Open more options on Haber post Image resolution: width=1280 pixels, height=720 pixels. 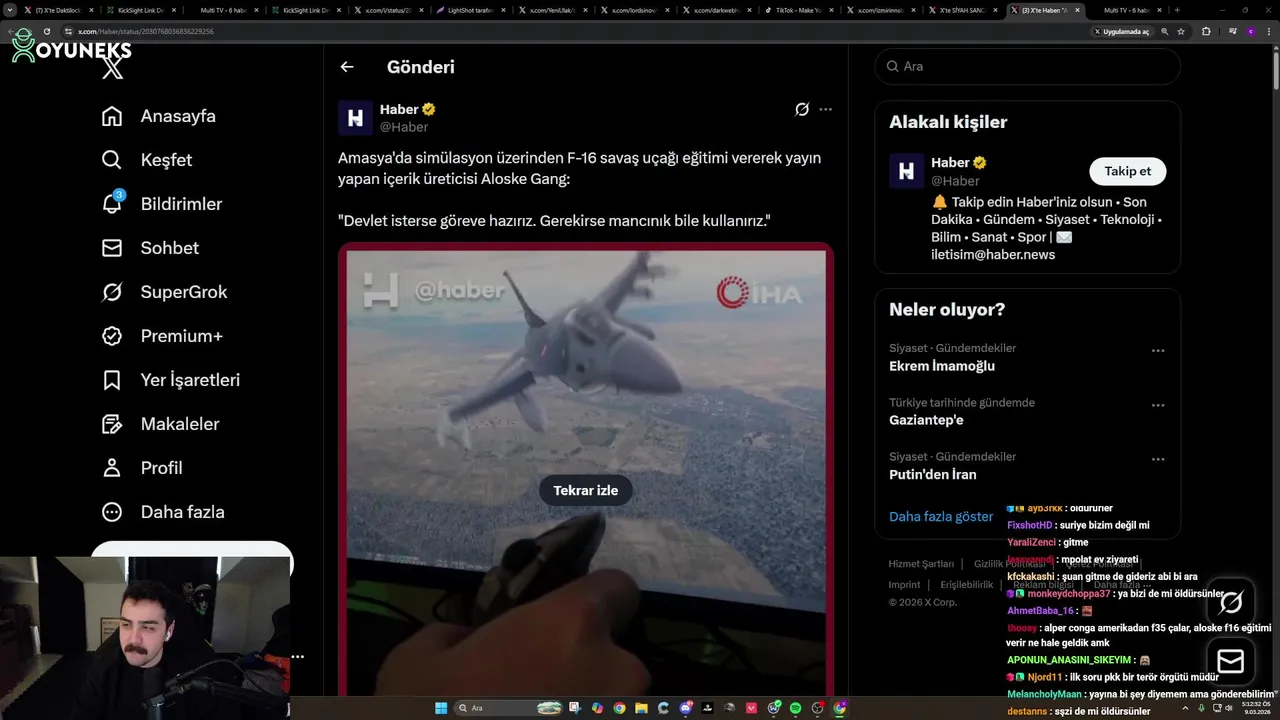click(x=825, y=109)
